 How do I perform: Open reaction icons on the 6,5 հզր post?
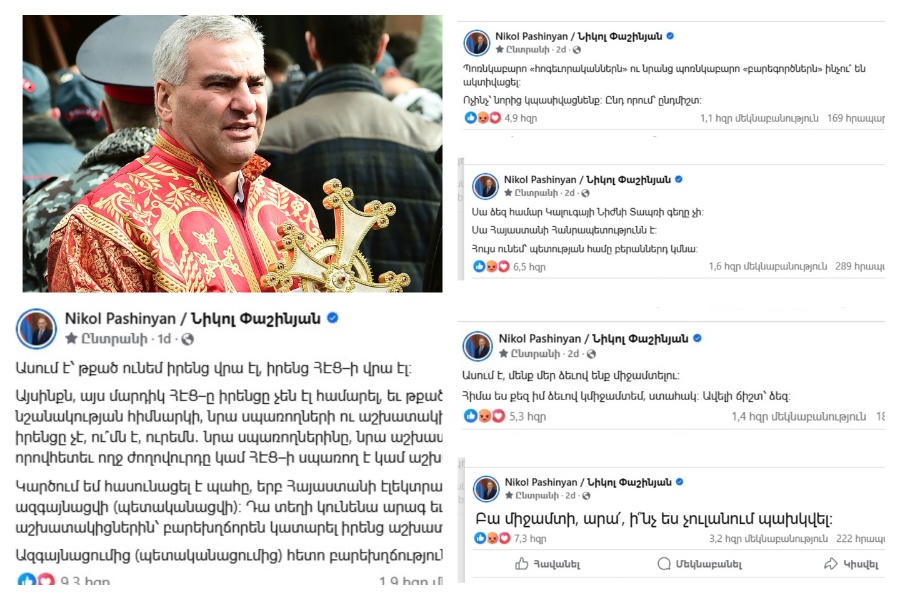point(491,266)
